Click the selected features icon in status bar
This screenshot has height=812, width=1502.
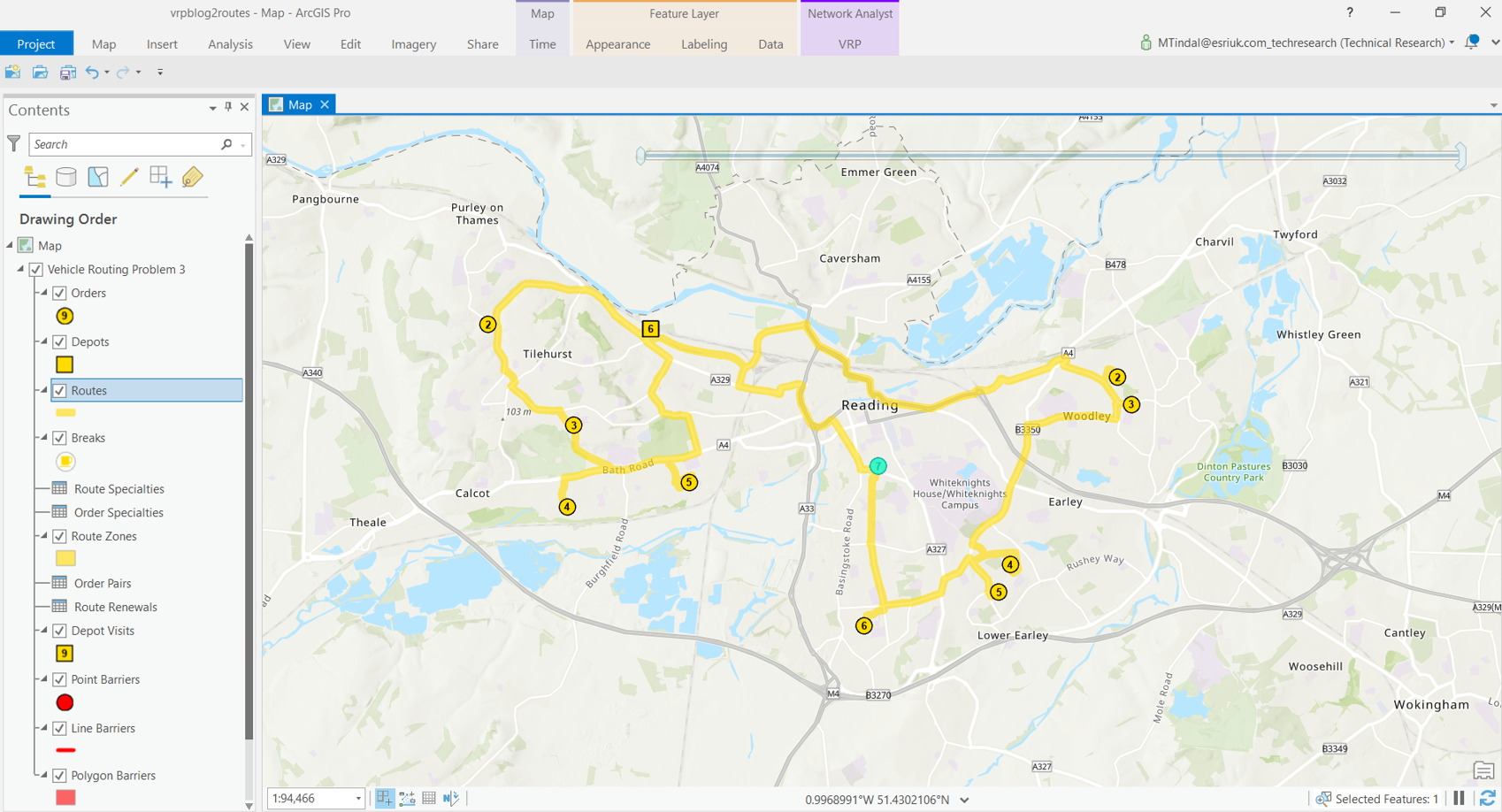click(1323, 799)
